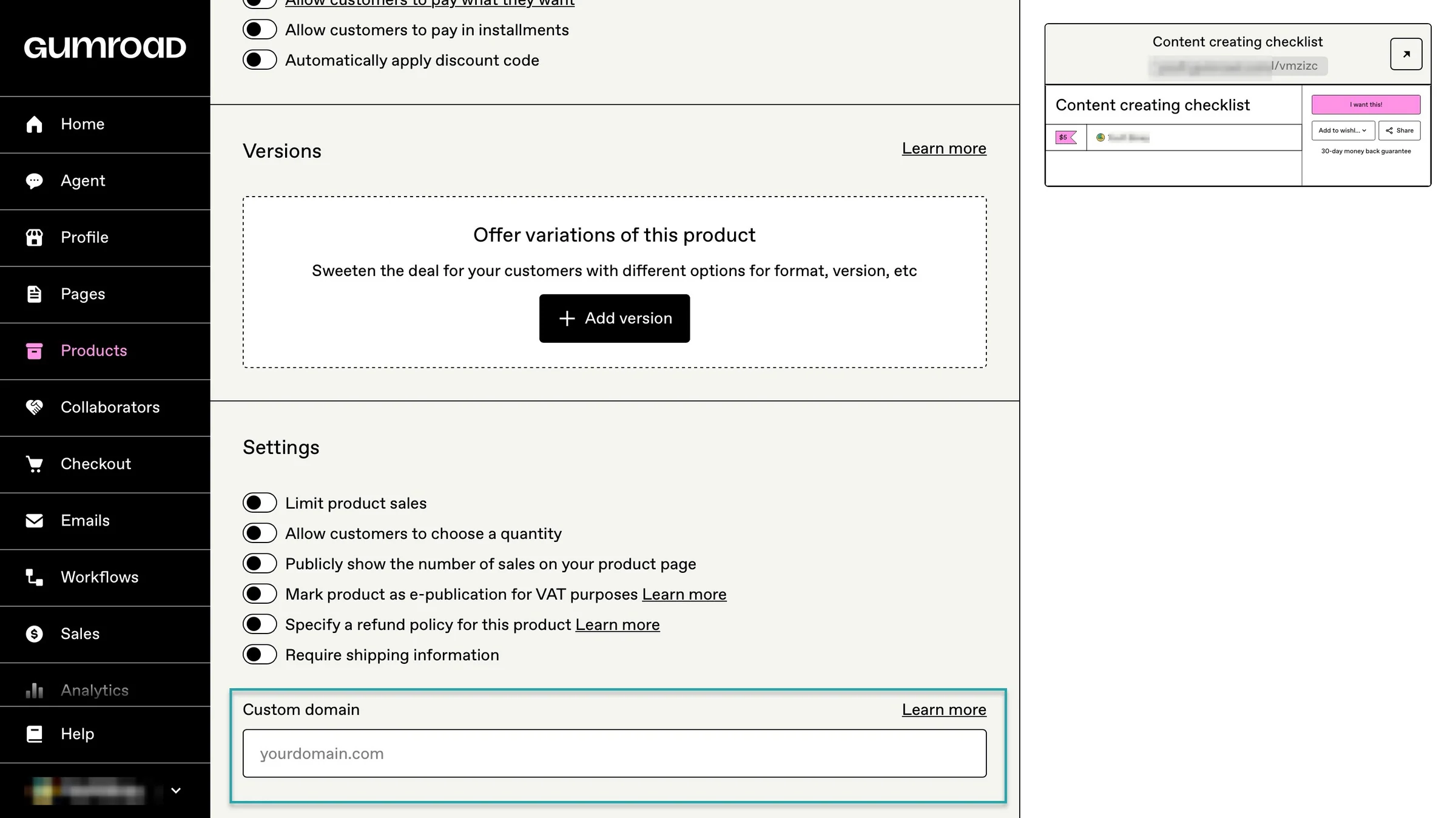Click the Emails envelope icon
The width and height of the screenshot is (1456, 818).
click(35, 521)
